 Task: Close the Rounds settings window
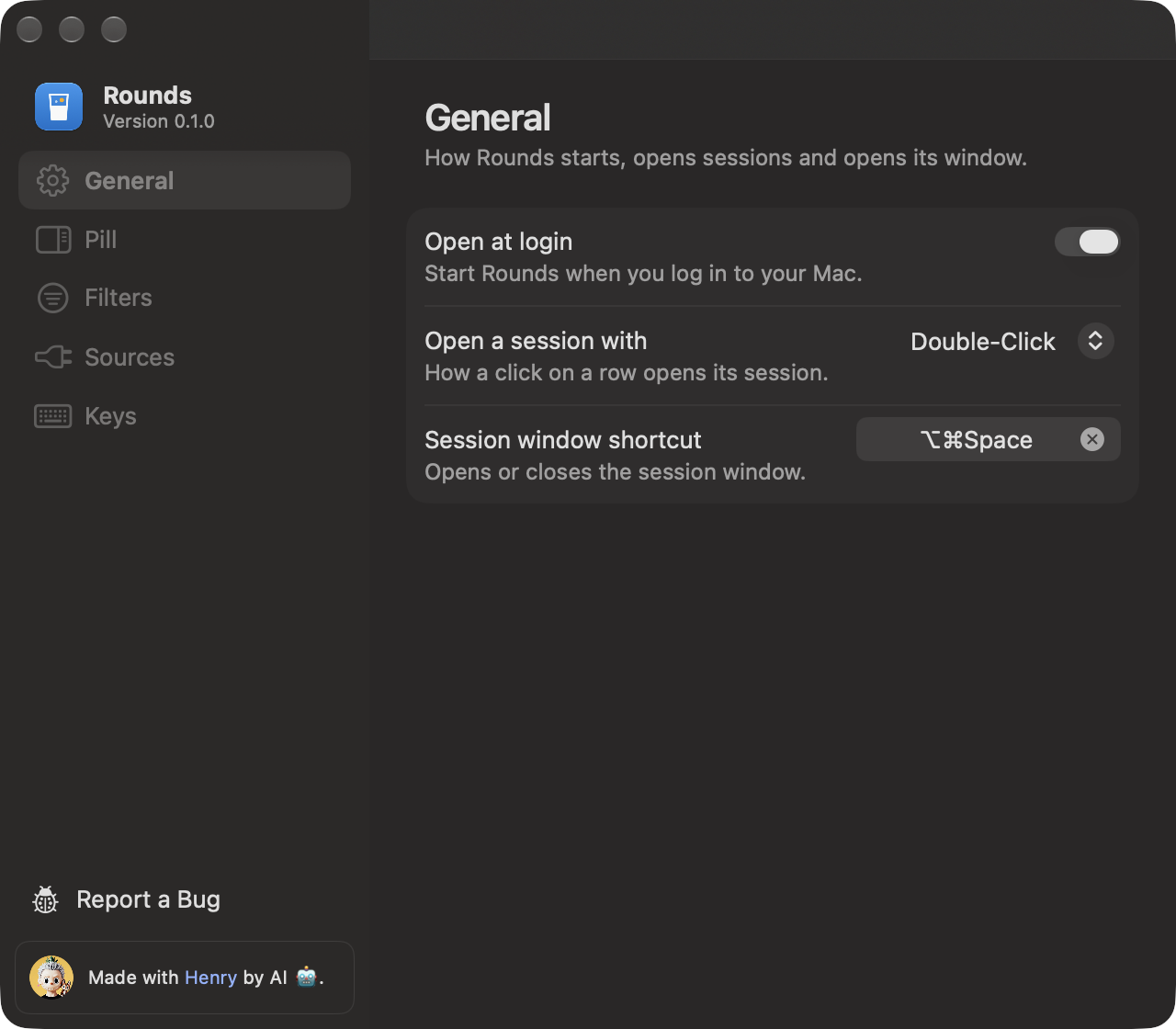(x=29, y=29)
